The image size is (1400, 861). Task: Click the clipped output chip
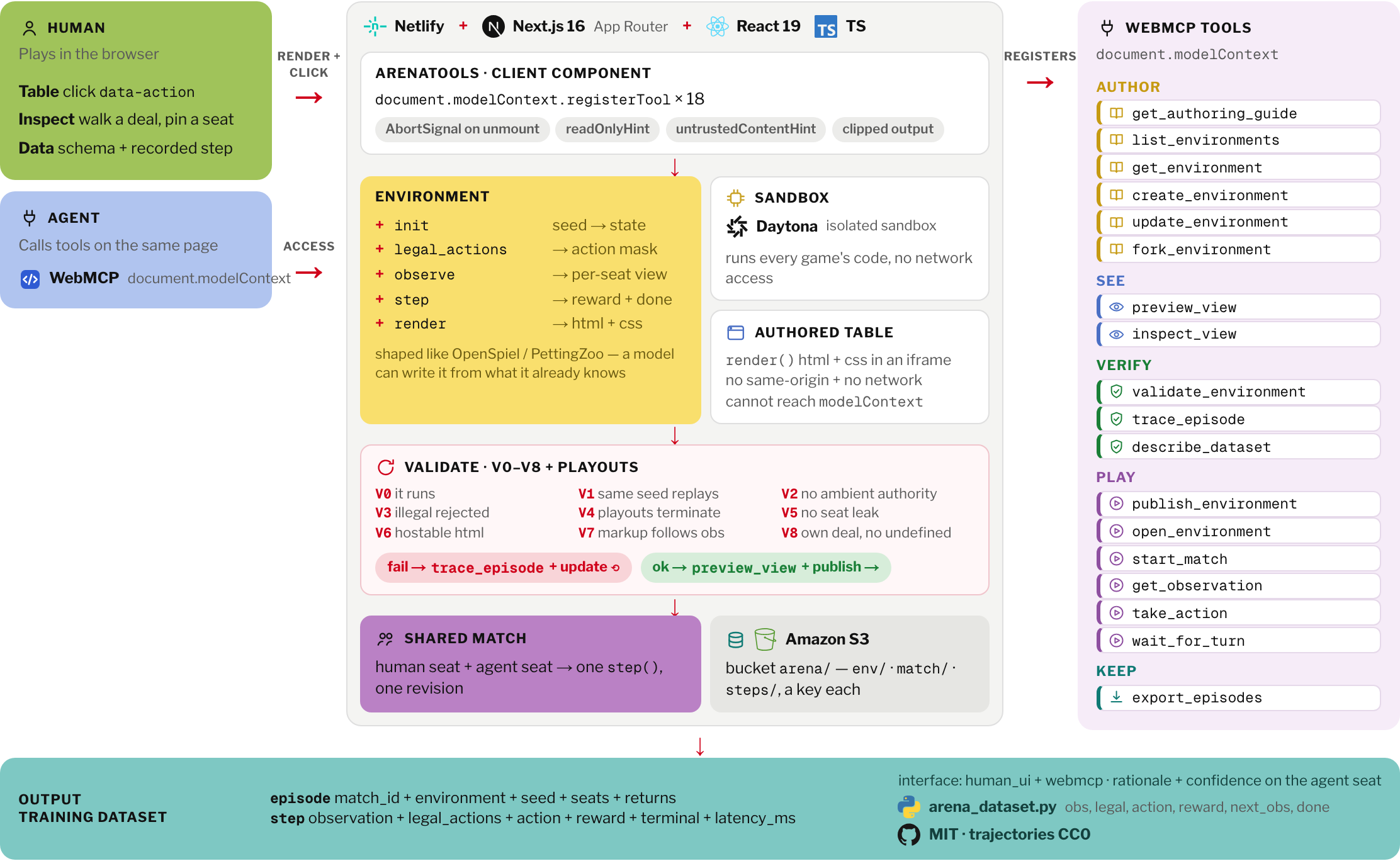point(888,129)
